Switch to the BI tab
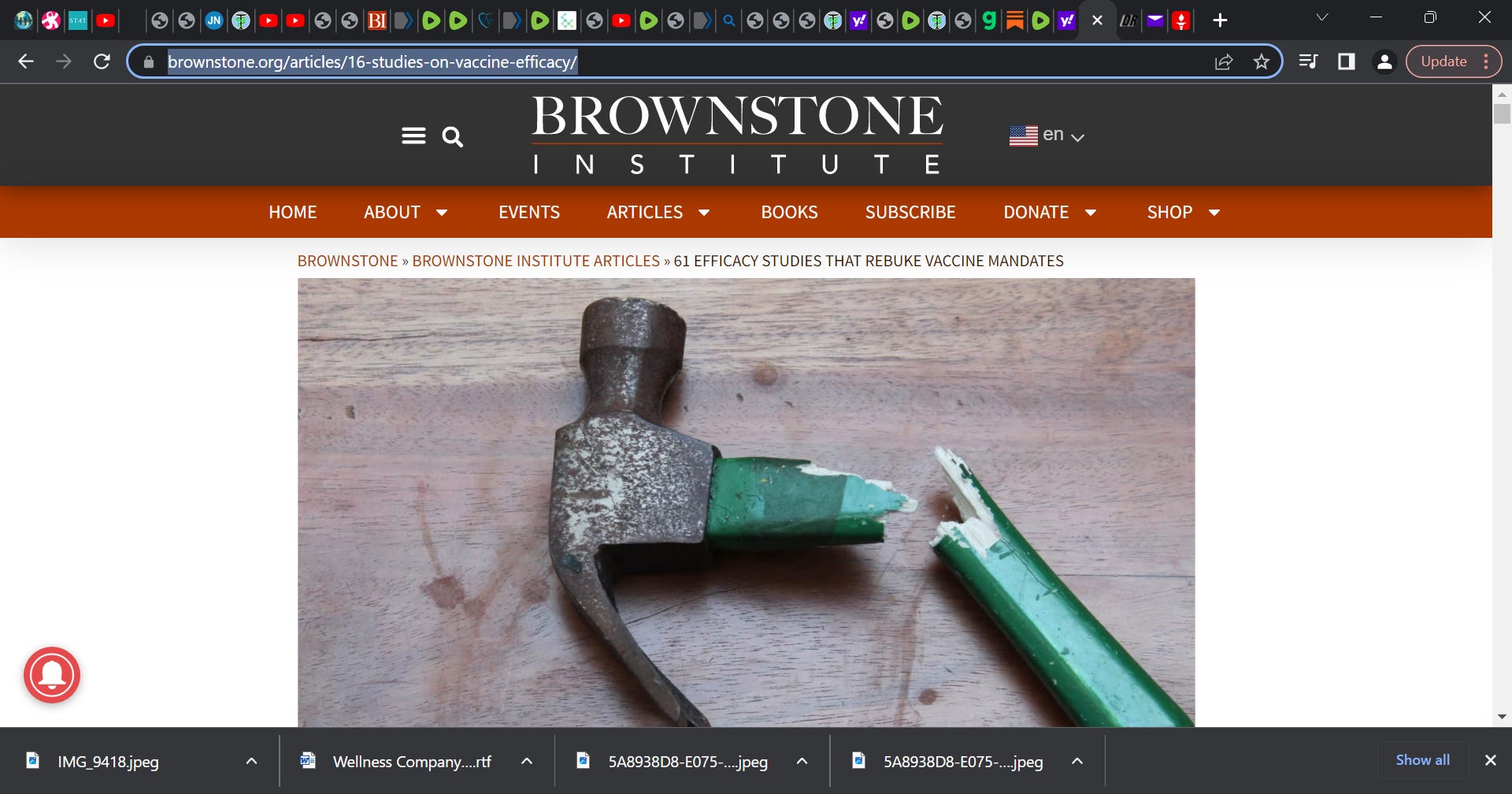The width and height of the screenshot is (1512, 794). pyautogui.click(x=377, y=20)
